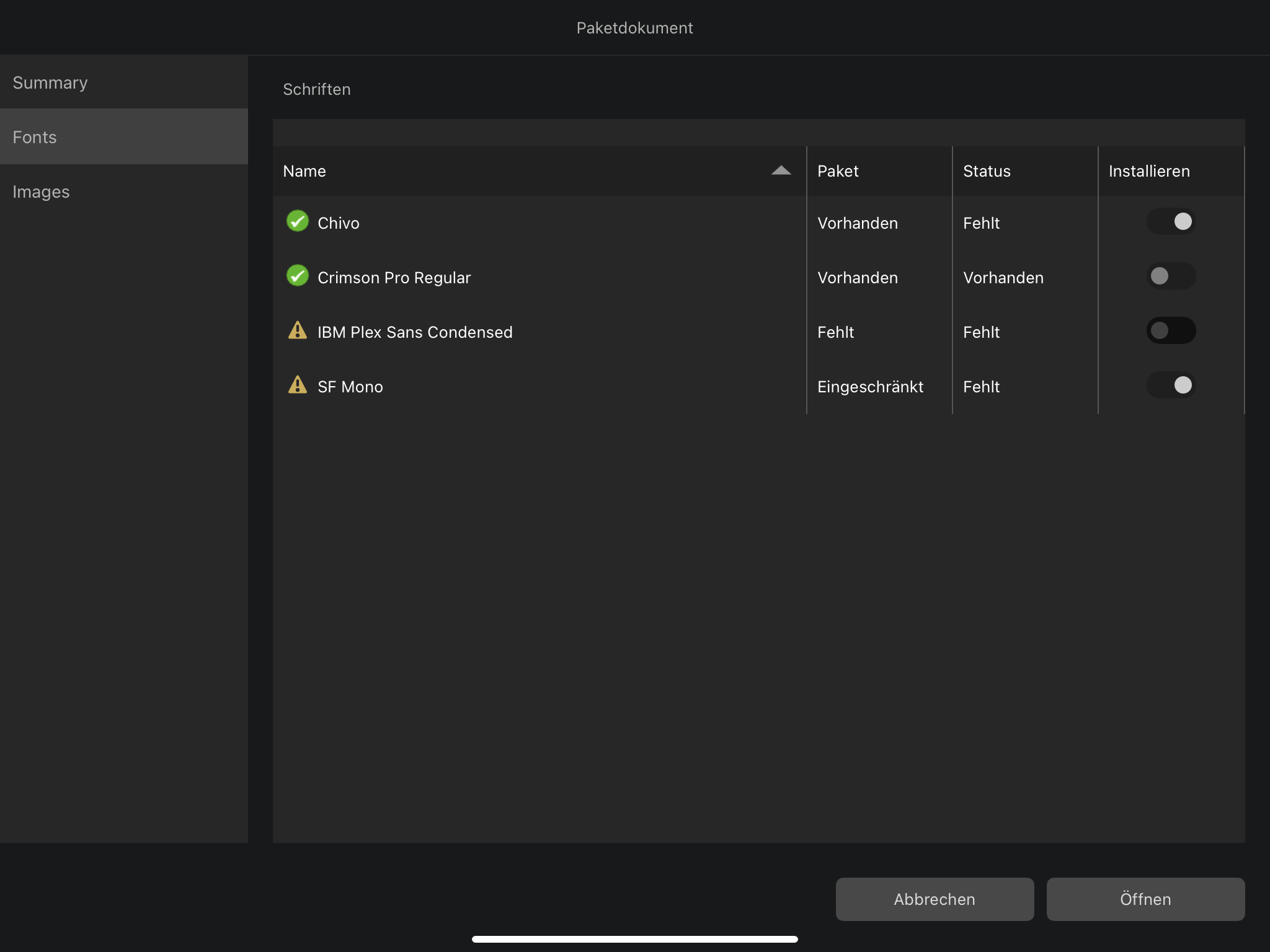1270x952 pixels.
Task: Click the Images section icon in sidebar
Action: [x=41, y=191]
